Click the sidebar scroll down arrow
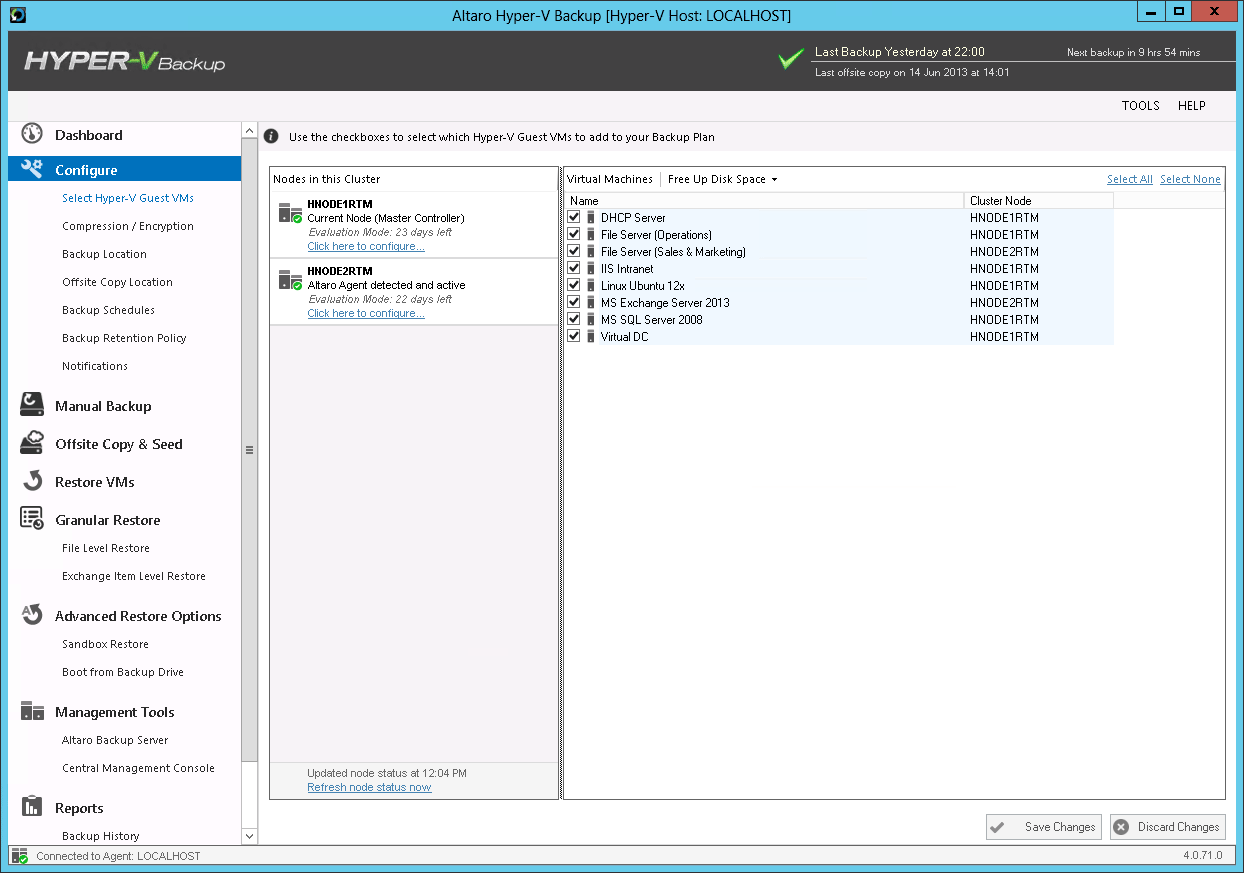Screen dimensions: 1244x873 (x=249, y=836)
